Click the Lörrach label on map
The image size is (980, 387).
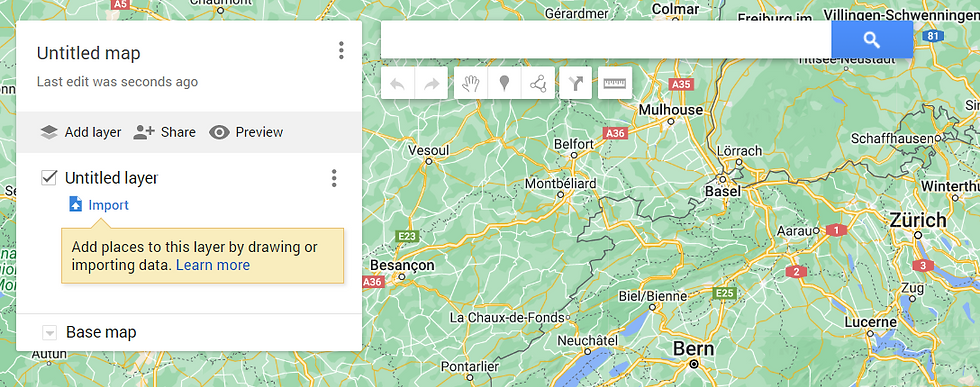pos(739,151)
